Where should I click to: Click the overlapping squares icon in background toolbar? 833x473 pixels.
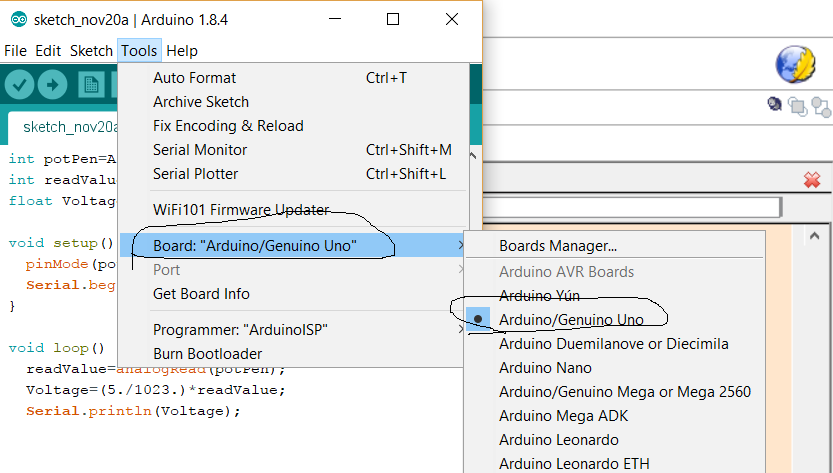tap(797, 106)
